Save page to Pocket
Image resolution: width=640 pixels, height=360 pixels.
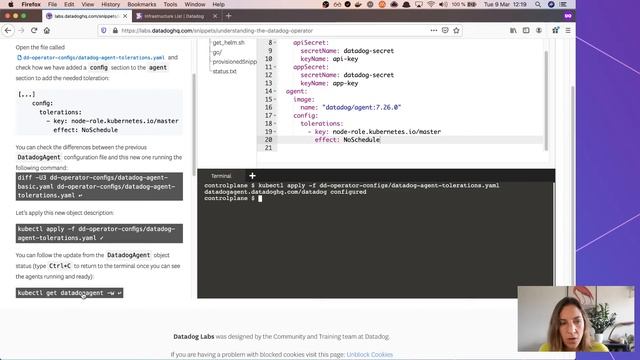[445, 30]
